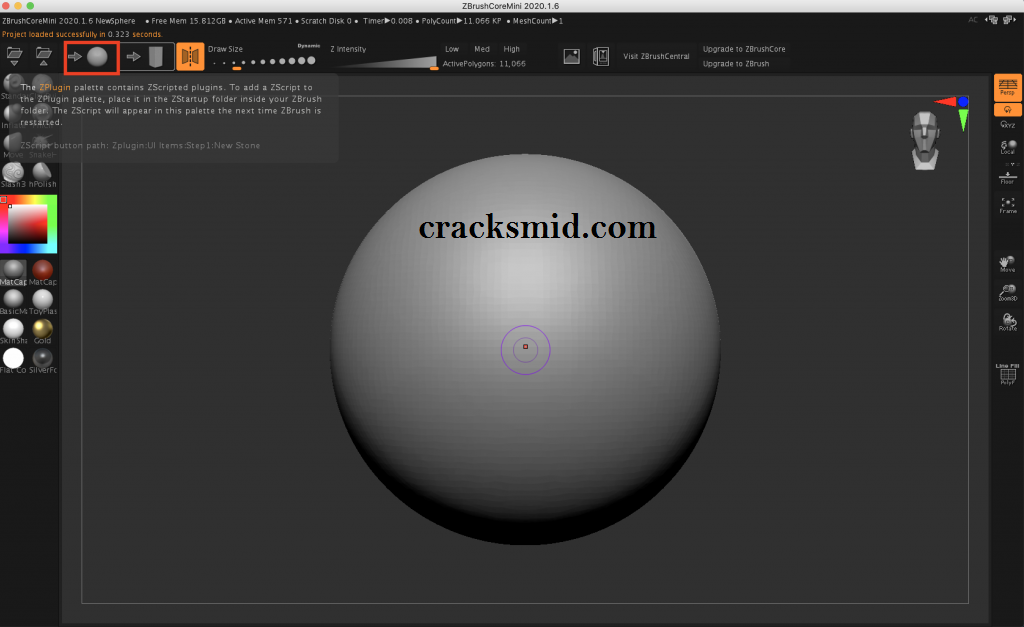Toggle the Floor grid
The image size is (1024, 627).
click(x=1008, y=177)
